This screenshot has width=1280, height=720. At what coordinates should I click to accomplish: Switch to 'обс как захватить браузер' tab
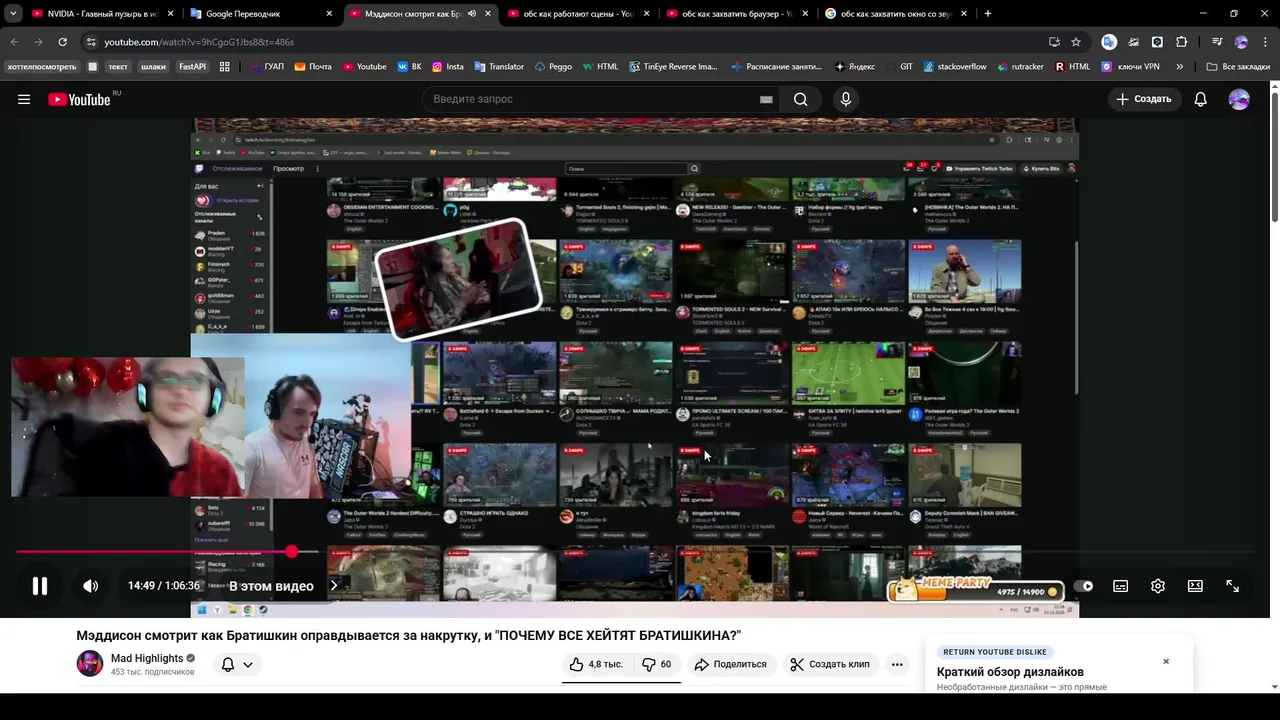pyautogui.click(x=737, y=14)
